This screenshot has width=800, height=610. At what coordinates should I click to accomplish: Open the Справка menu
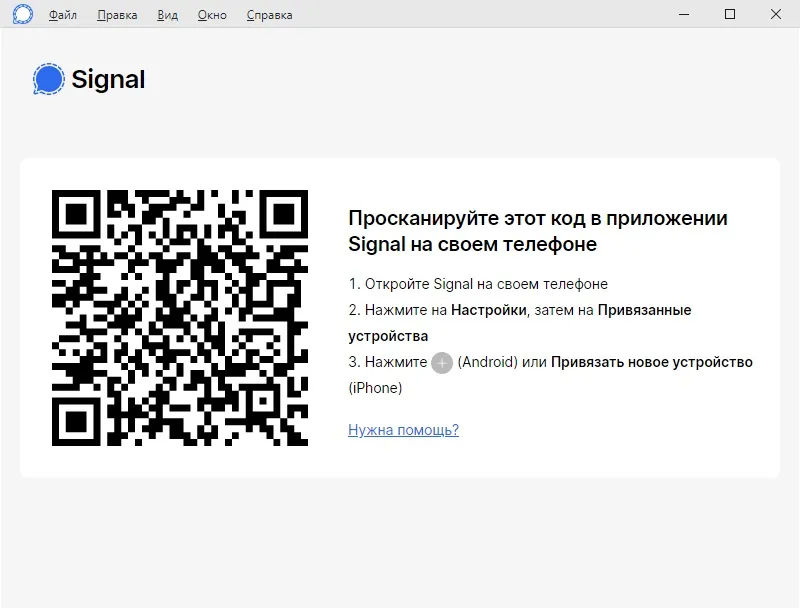[269, 15]
